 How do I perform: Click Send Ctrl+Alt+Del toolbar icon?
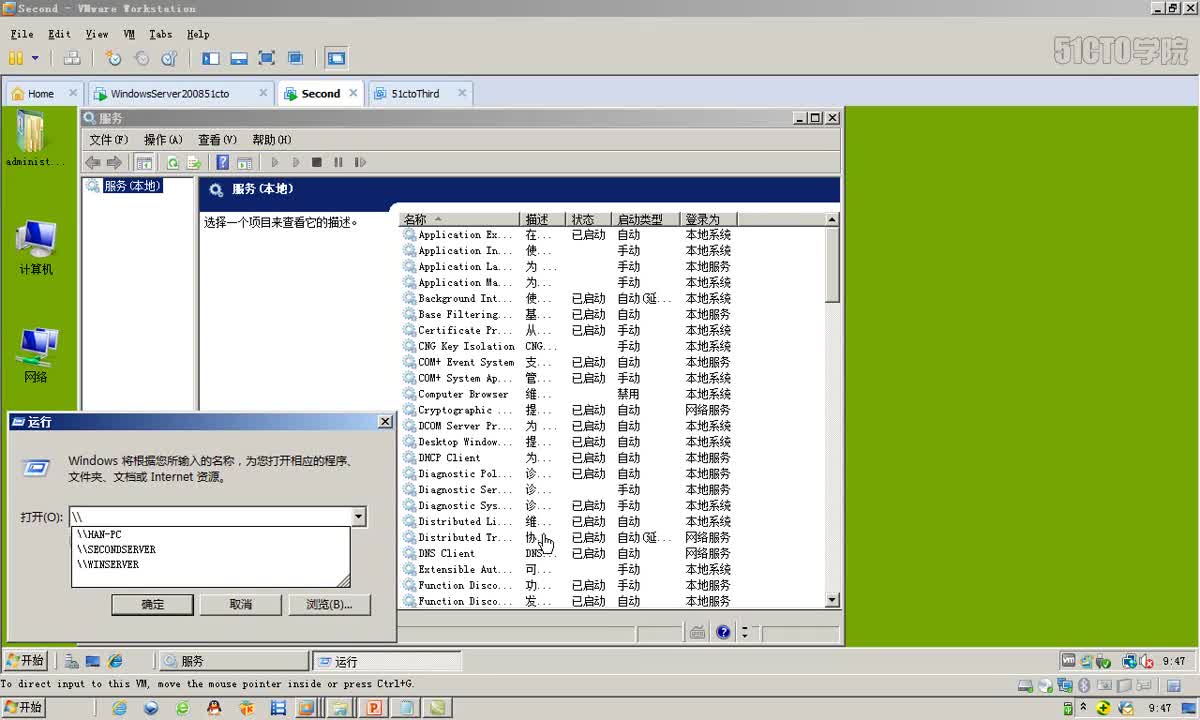tap(71, 59)
